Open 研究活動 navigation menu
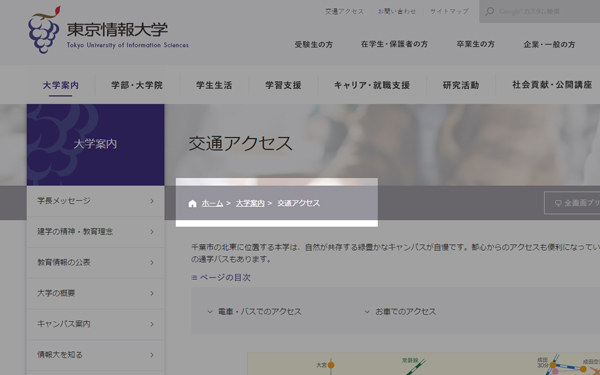The height and width of the screenshot is (375, 600). pyautogui.click(x=461, y=85)
